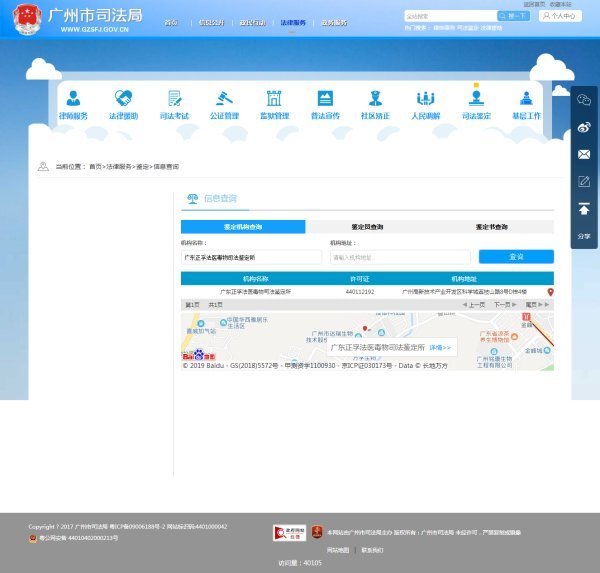The height and width of the screenshot is (573, 600).
Task: Click the 机构地址 address input field
Action: tap(386, 257)
